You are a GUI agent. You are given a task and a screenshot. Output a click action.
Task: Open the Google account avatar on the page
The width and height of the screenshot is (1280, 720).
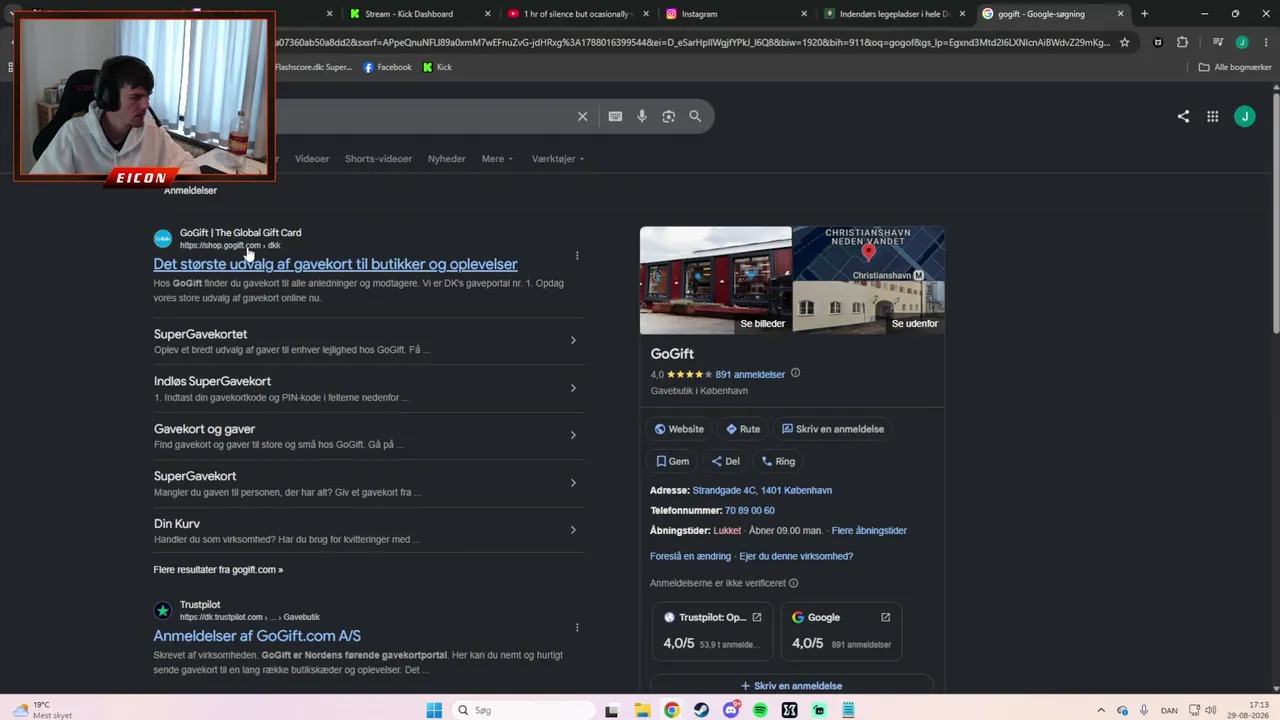point(1245,116)
